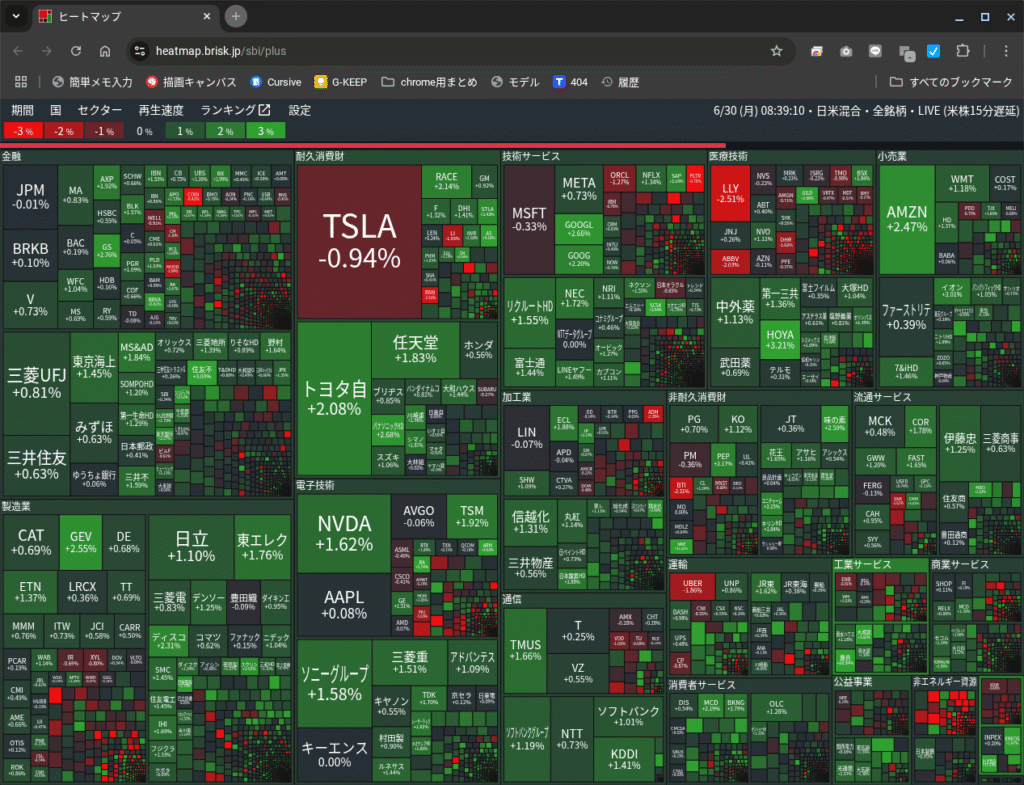
Task: Click the 電子技術 sector heading
Action: [315, 485]
